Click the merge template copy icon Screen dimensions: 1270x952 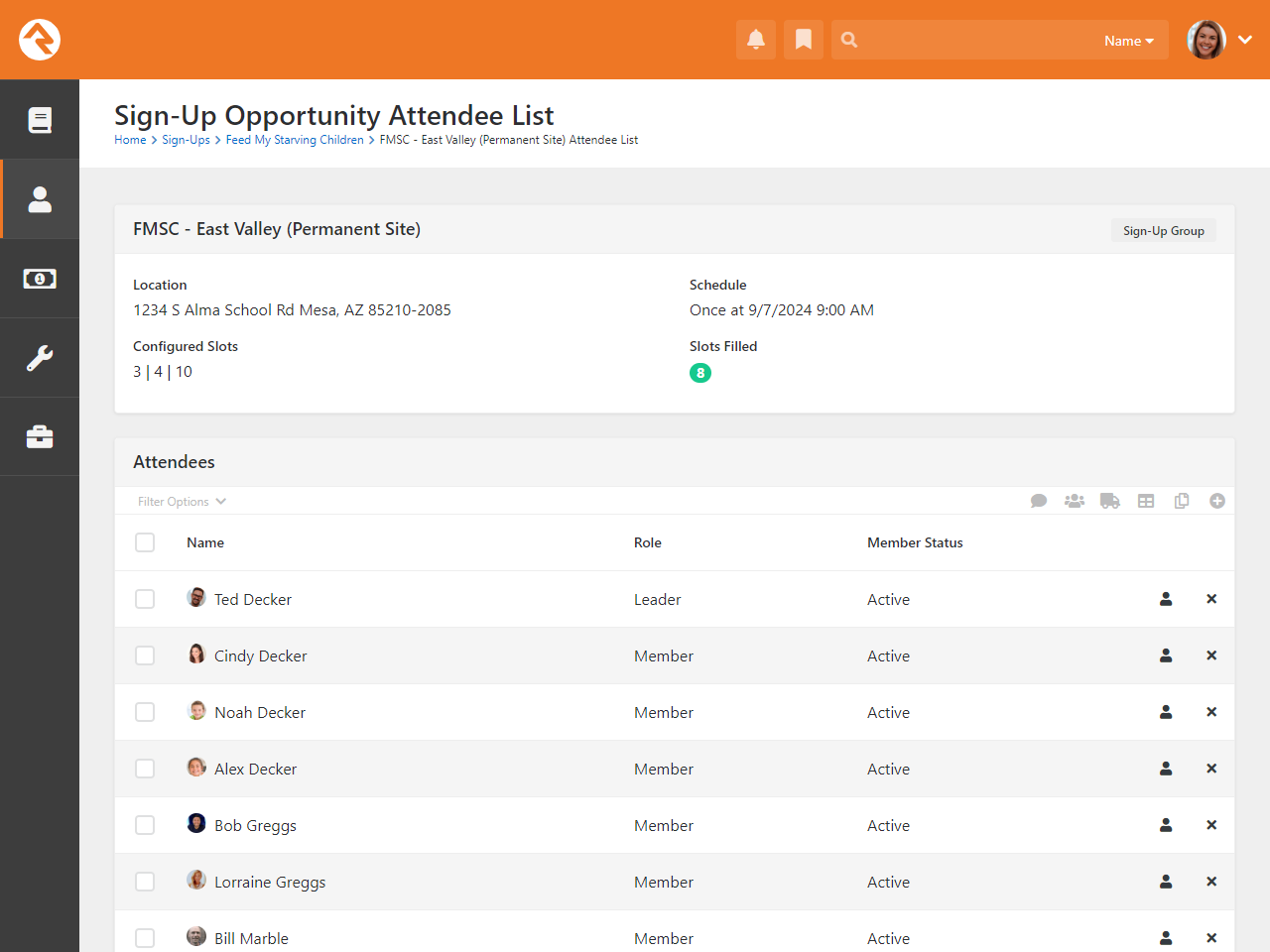tap(1182, 501)
